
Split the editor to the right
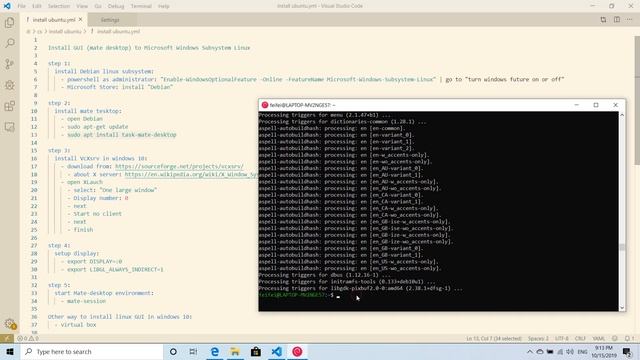coord(617,20)
